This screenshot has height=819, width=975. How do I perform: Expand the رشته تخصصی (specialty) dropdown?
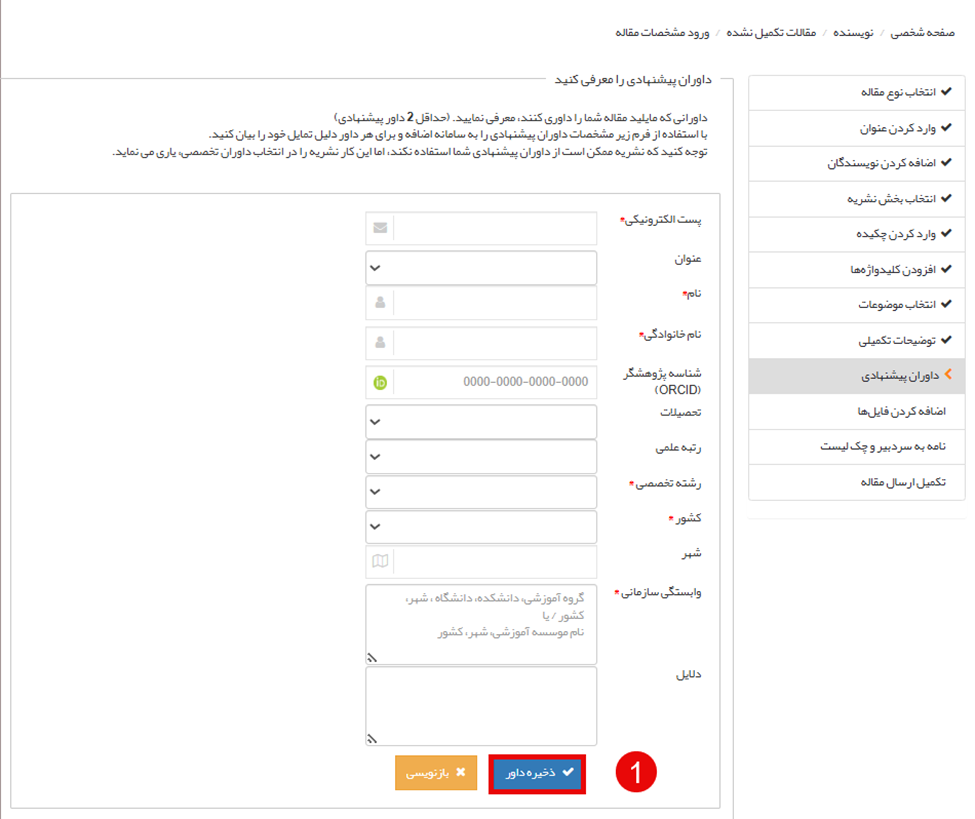481,492
